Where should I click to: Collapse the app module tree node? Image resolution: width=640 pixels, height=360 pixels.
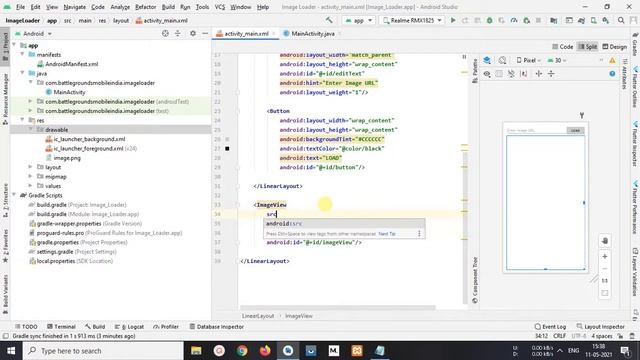[15, 45]
